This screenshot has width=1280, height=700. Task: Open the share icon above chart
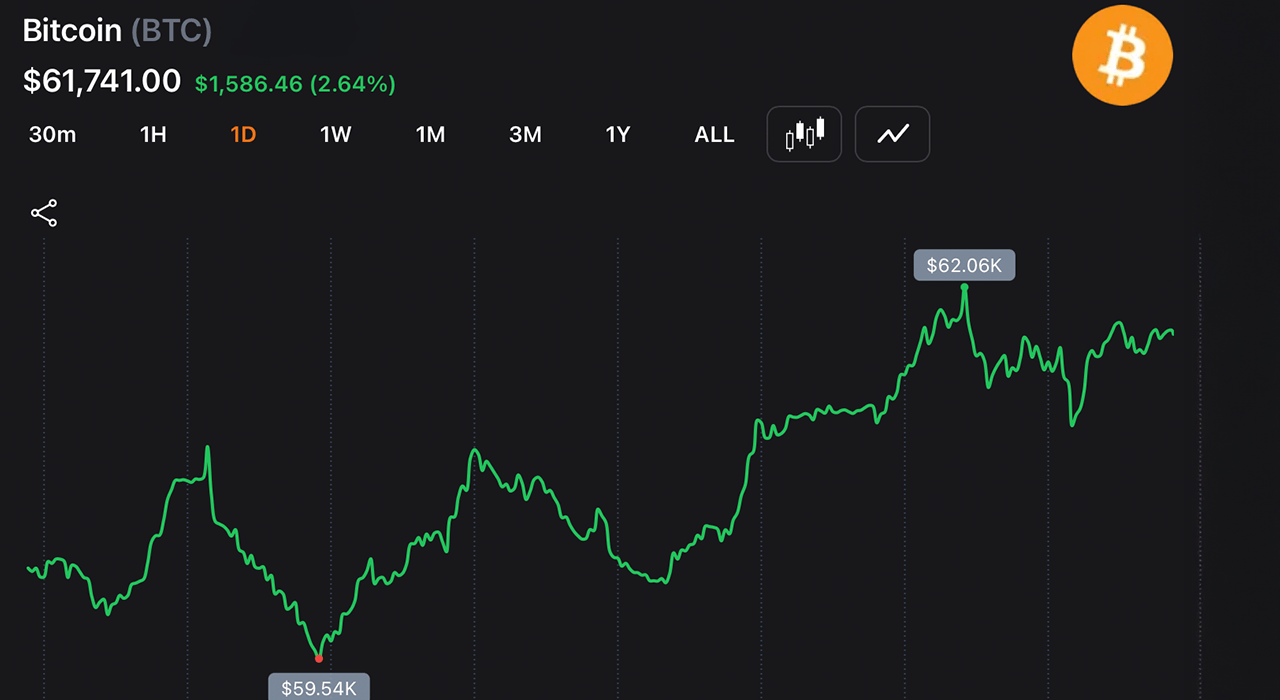tap(44, 213)
